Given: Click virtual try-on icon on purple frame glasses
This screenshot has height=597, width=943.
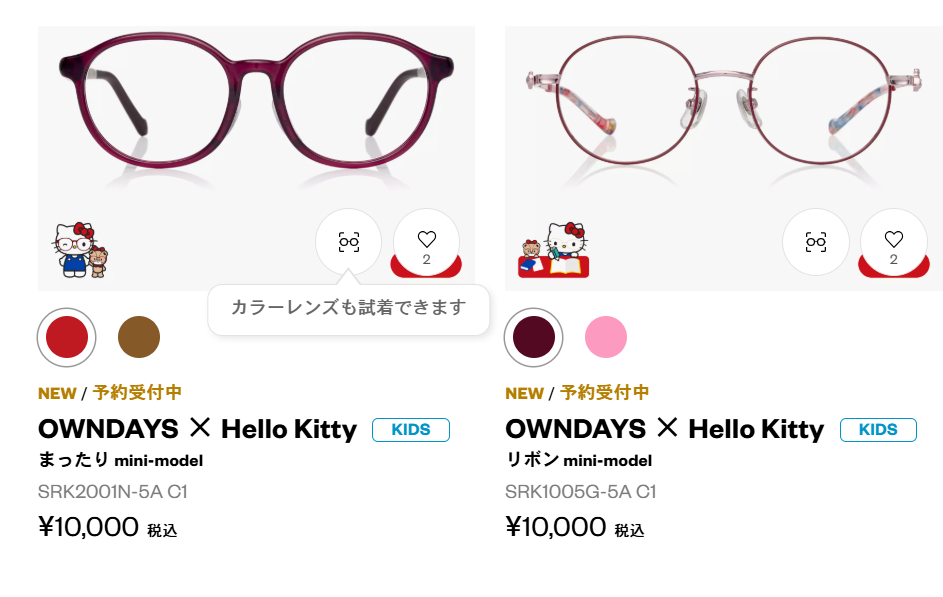Looking at the screenshot, I should (x=348, y=242).
